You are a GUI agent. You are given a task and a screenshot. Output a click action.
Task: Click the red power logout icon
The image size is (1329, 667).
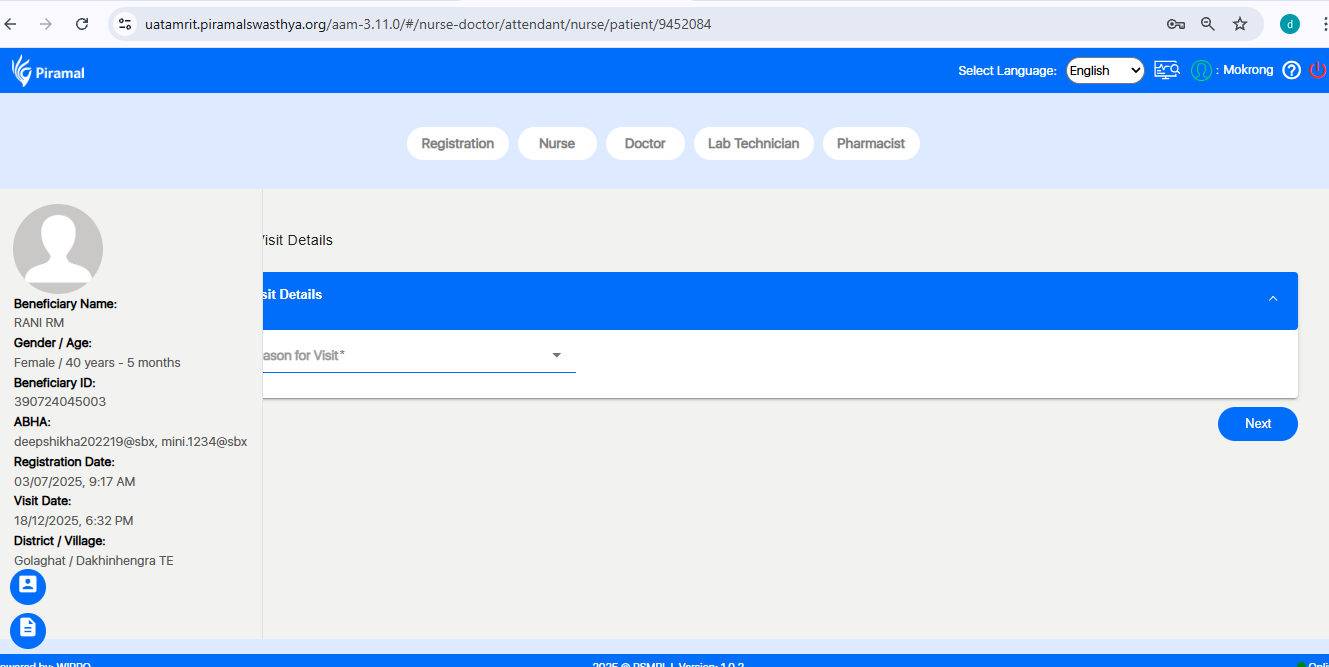point(1318,70)
